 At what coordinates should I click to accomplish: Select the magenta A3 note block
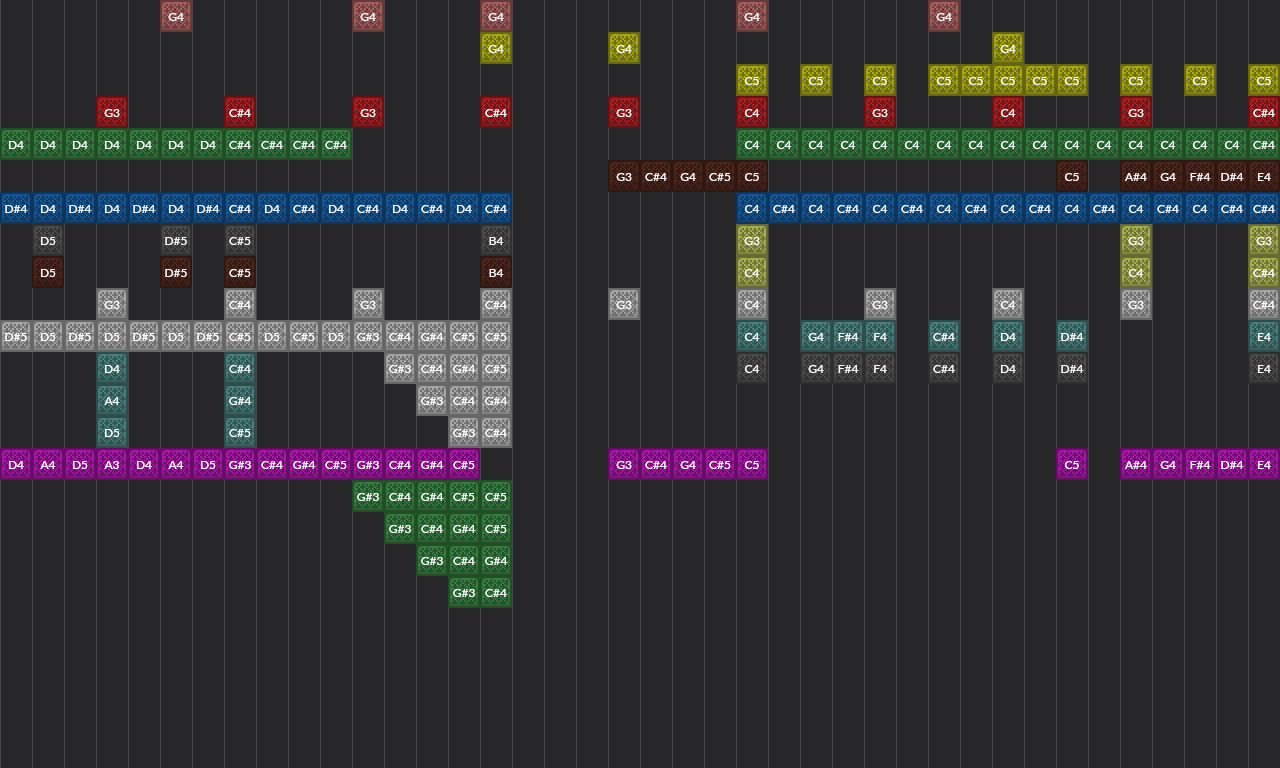click(112, 465)
